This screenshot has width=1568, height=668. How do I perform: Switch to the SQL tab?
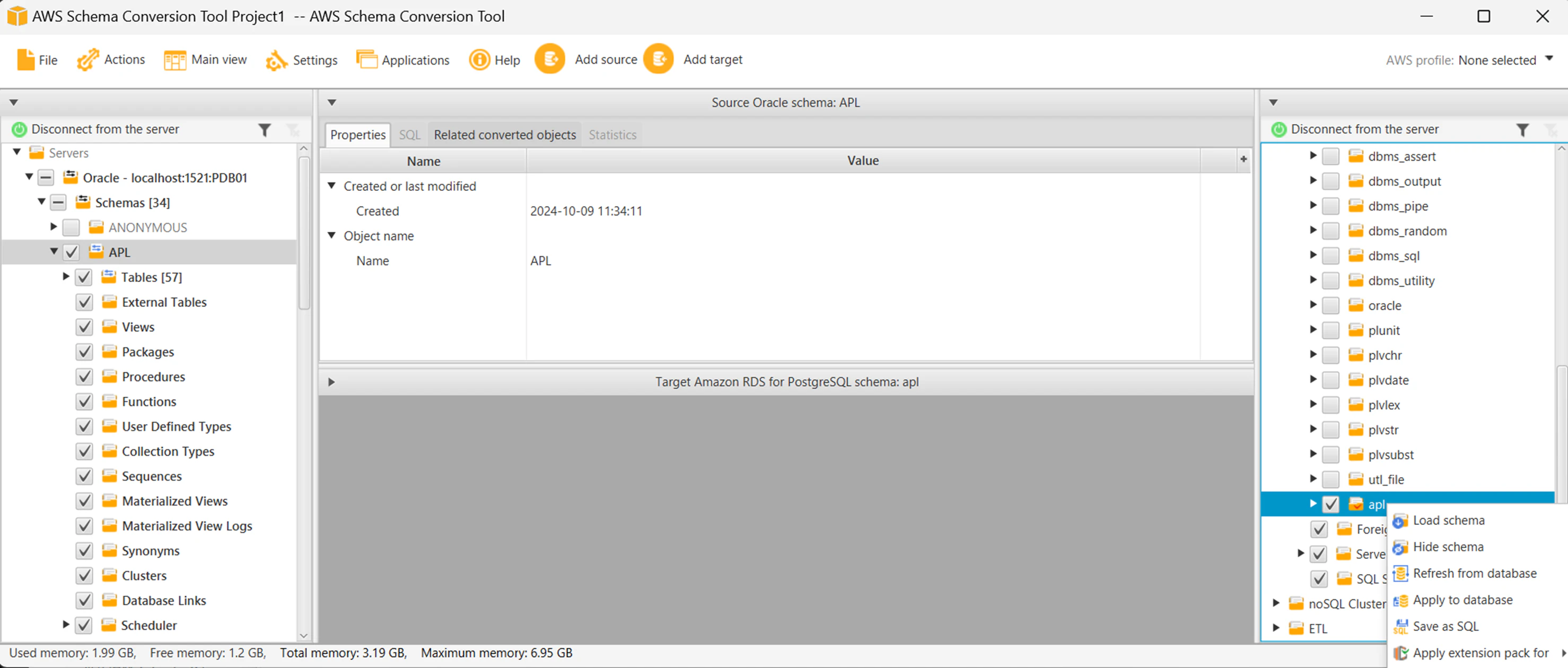[410, 135]
